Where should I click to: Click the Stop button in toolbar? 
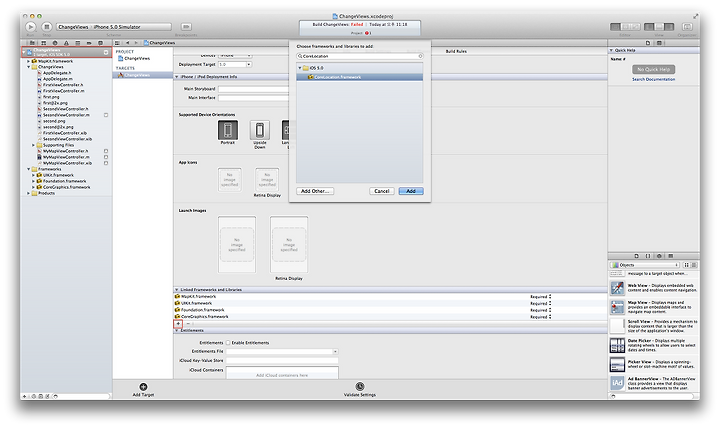pyautogui.click(x=46, y=27)
